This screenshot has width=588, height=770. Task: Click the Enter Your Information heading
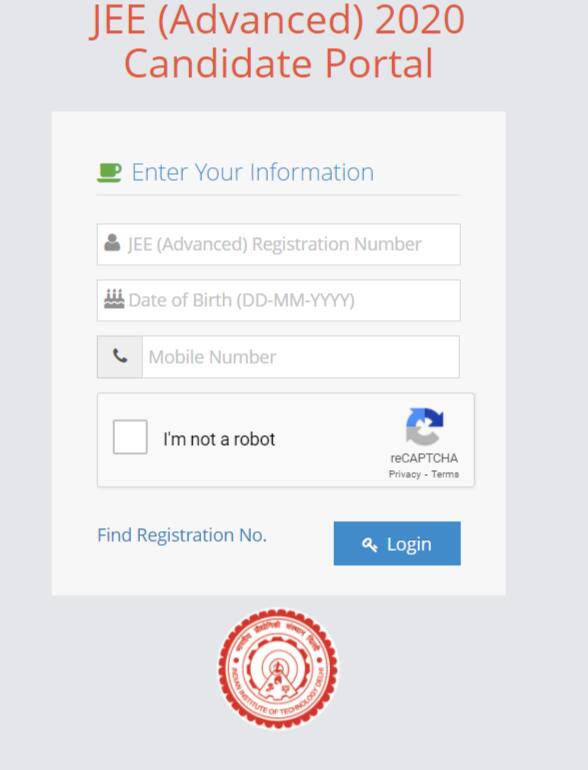coord(252,172)
